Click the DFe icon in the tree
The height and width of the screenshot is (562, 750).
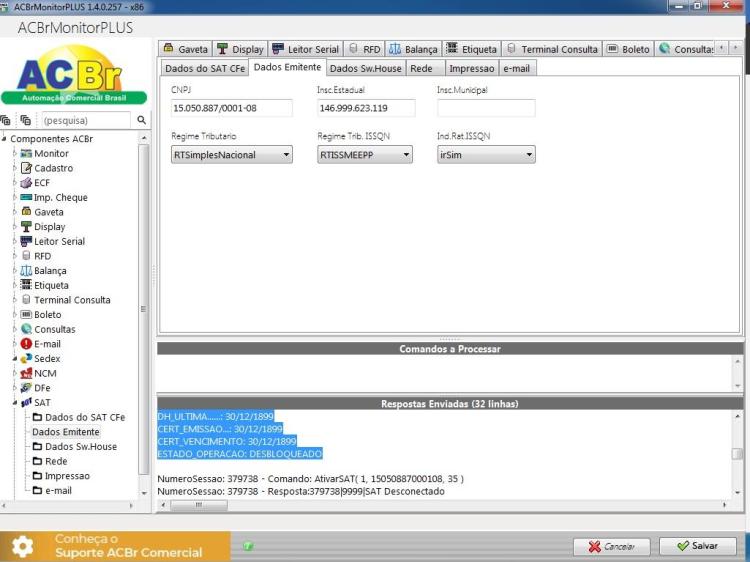(26, 388)
